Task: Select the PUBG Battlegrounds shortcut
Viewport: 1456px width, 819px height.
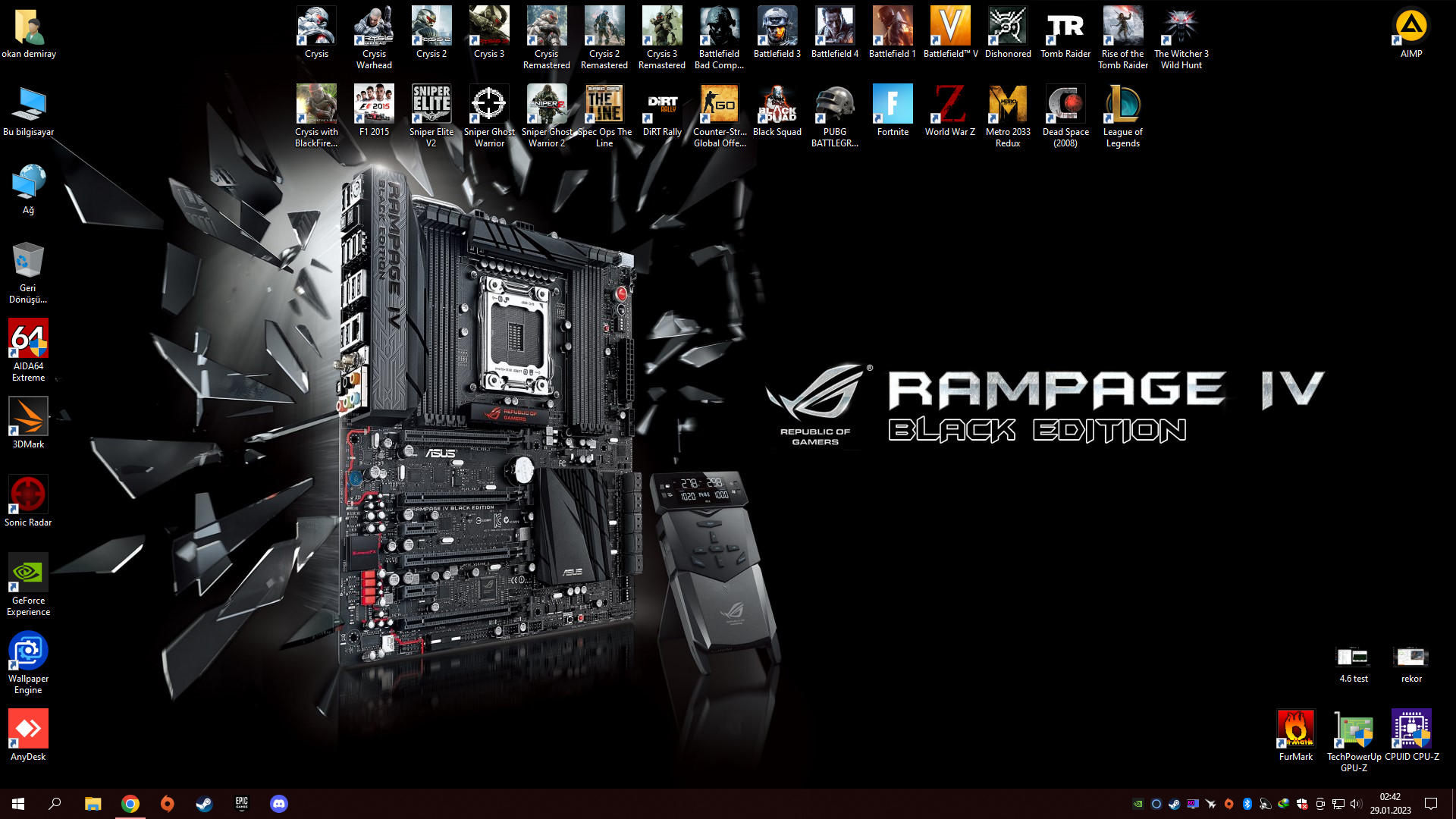Action: coord(834,105)
